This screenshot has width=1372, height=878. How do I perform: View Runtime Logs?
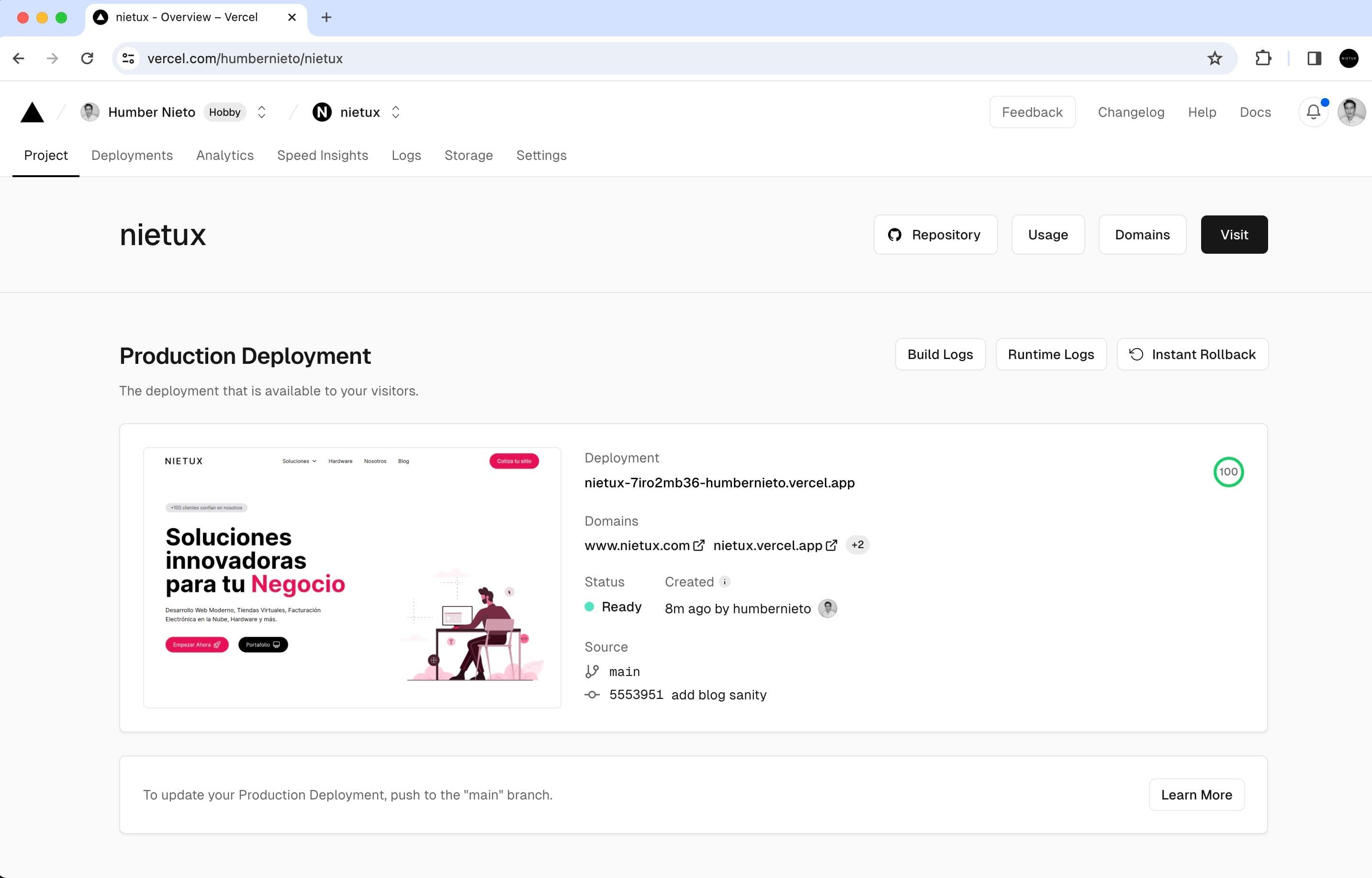click(1051, 354)
